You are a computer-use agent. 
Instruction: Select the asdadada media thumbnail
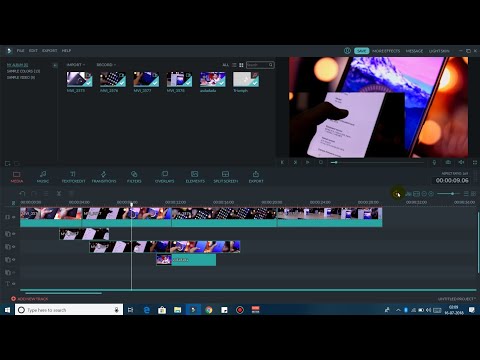coord(213,79)
